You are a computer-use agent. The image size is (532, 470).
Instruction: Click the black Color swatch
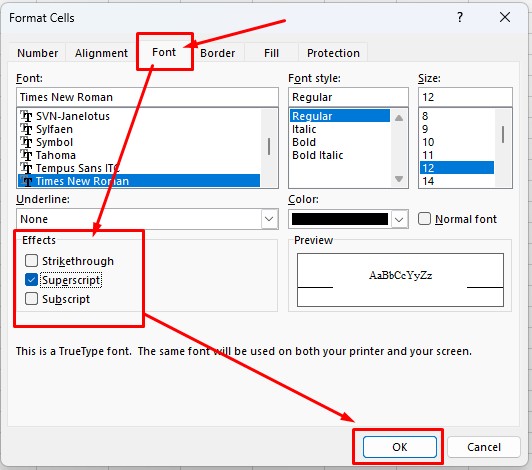[340, 219]
